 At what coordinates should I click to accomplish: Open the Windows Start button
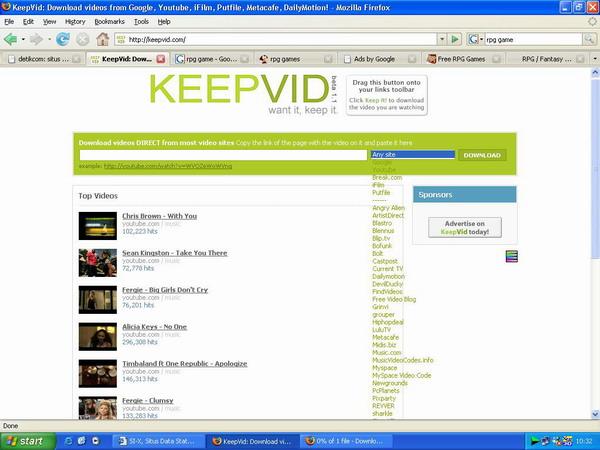pyautogui.click(x=28, y=441)
